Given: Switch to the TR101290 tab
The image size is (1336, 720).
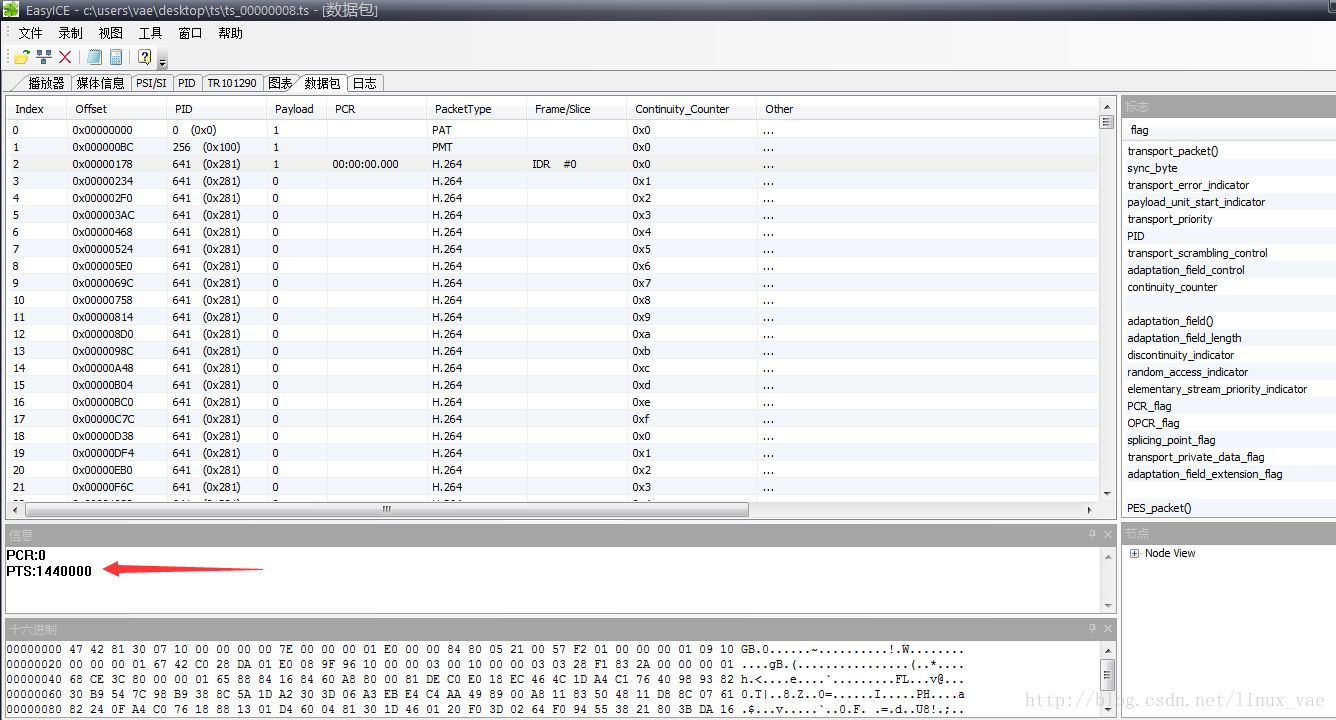Looking at the screenshot, I should point(232,83).
